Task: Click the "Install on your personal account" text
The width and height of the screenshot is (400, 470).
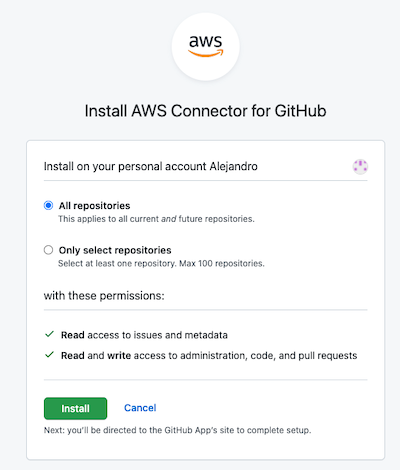Action: tap(125, 166)
